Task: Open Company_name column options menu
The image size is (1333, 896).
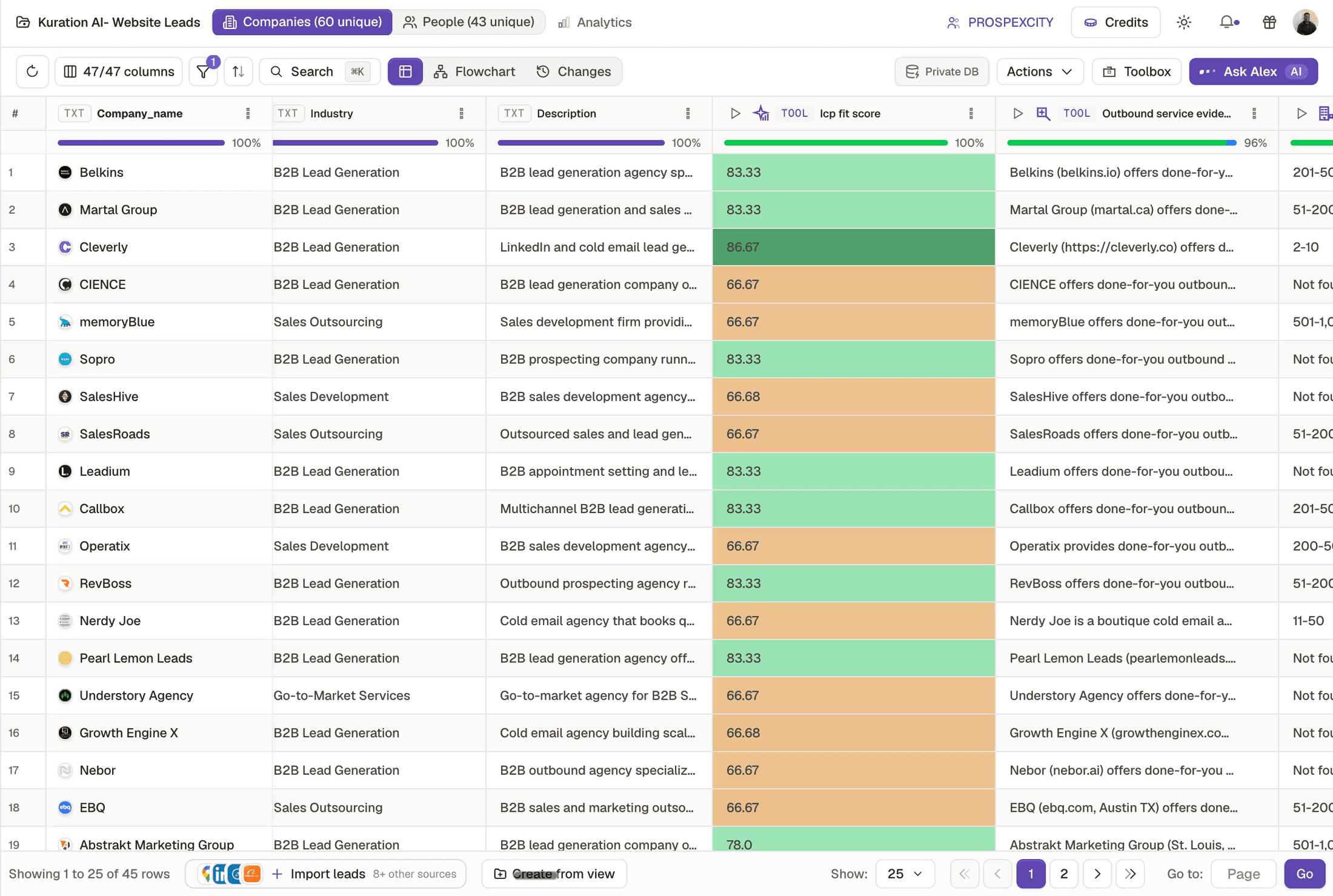Action: 248,113
